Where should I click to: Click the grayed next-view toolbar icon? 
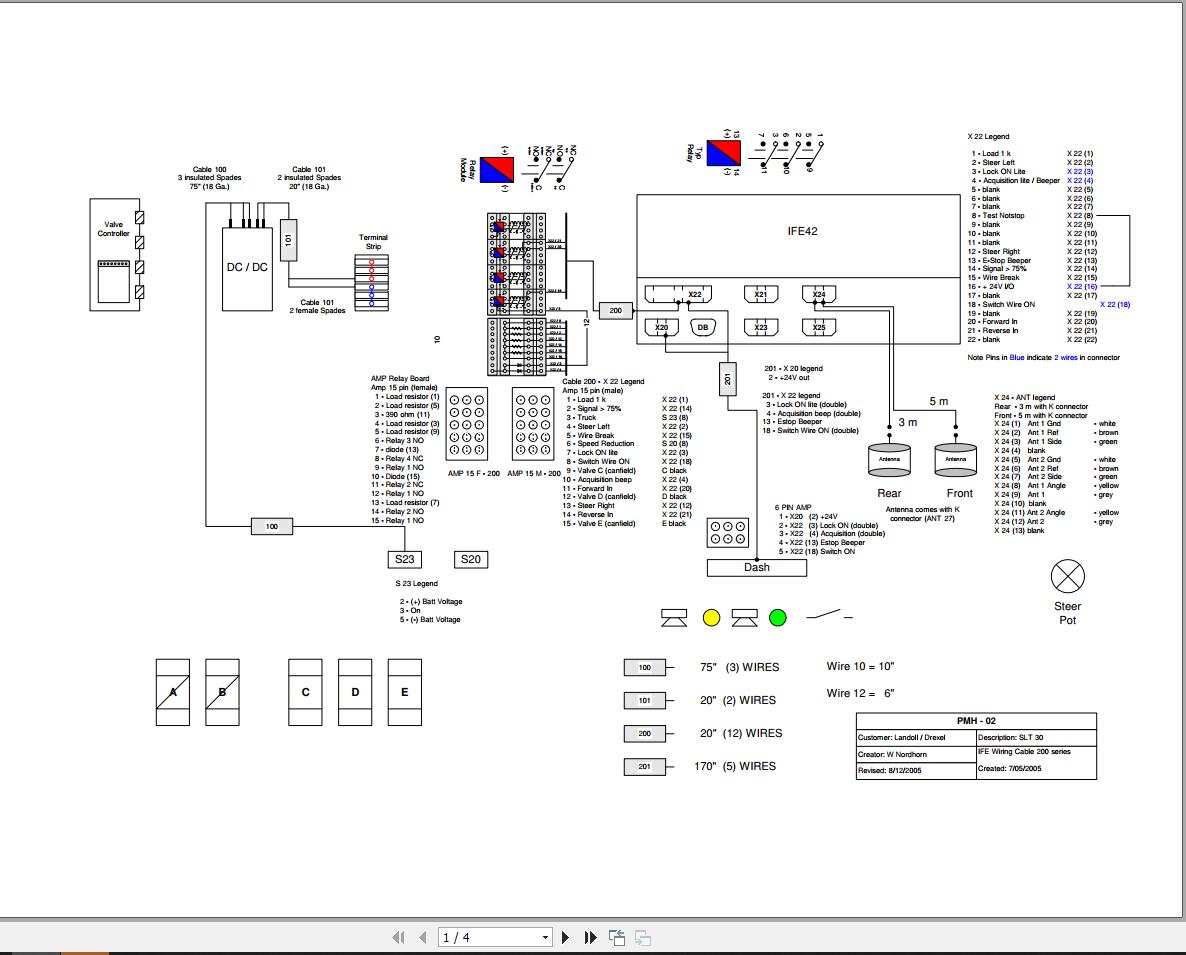pyautogui.click(x=641, y=937)
